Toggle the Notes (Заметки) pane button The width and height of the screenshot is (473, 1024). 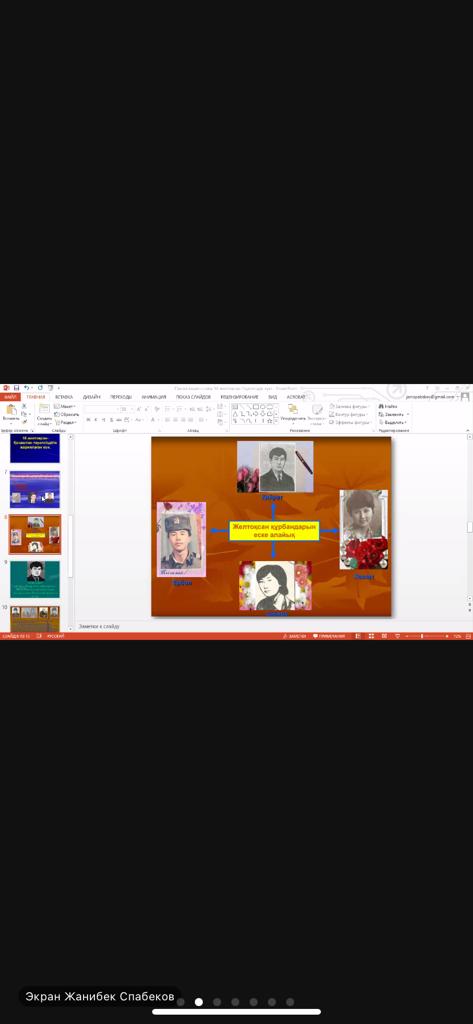pyautogui.click(x=293, y=635)
